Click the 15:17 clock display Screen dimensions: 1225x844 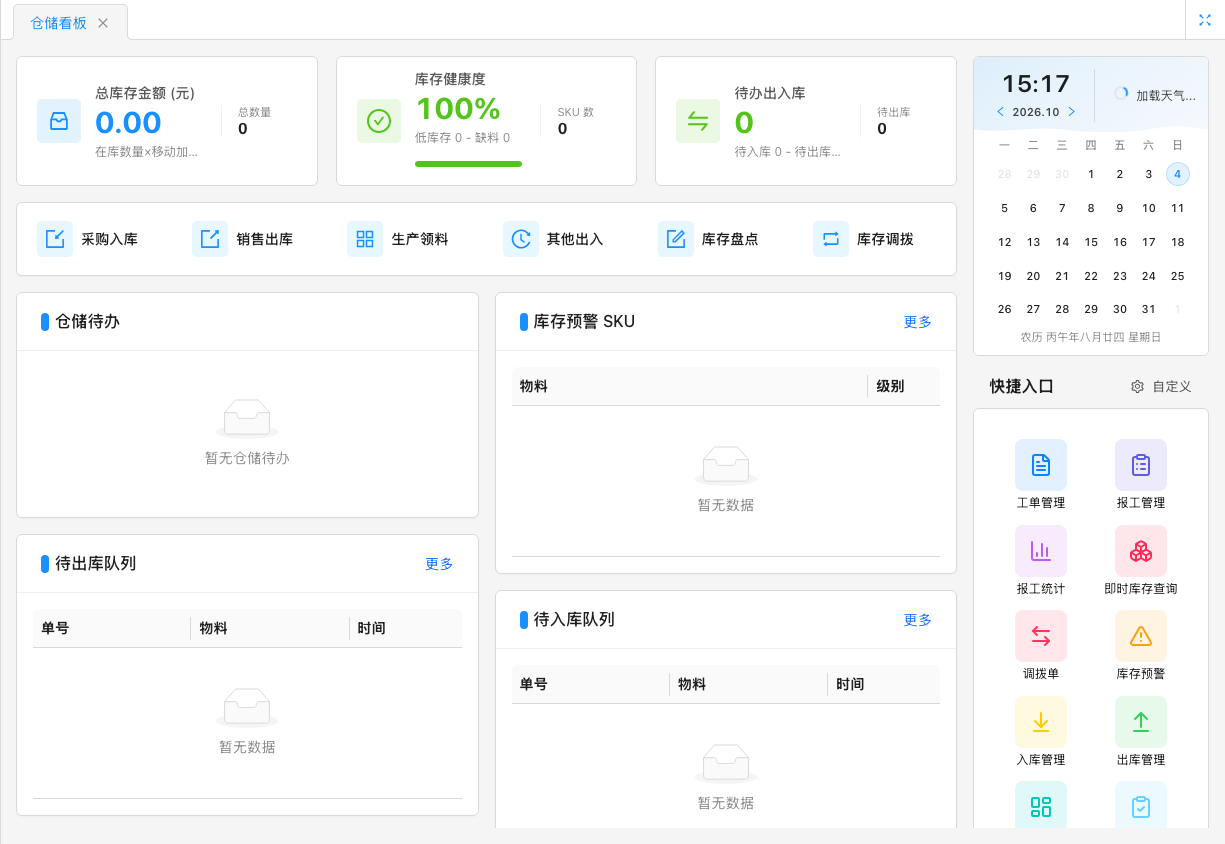coord(1036,84)
